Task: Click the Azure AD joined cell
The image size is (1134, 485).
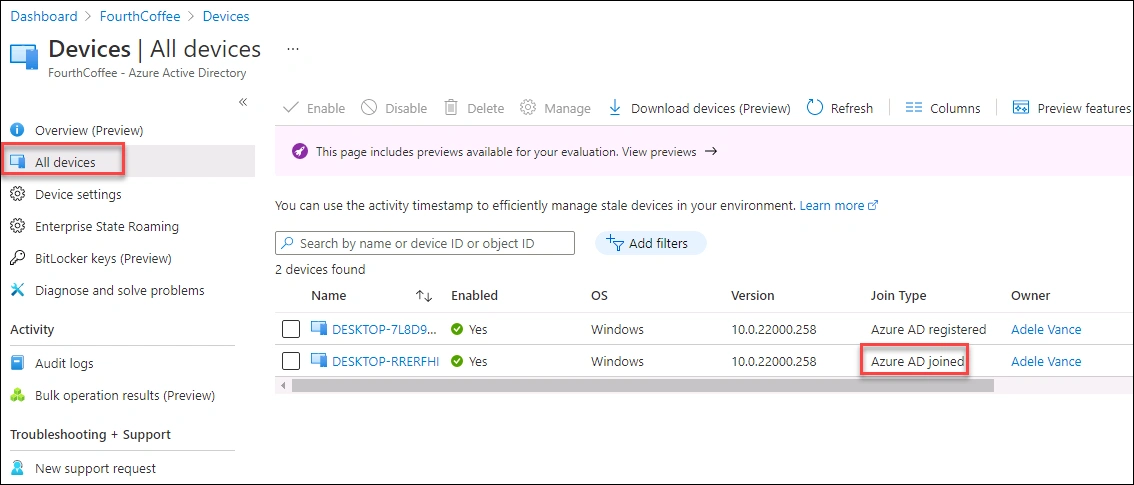Action: 918,361
